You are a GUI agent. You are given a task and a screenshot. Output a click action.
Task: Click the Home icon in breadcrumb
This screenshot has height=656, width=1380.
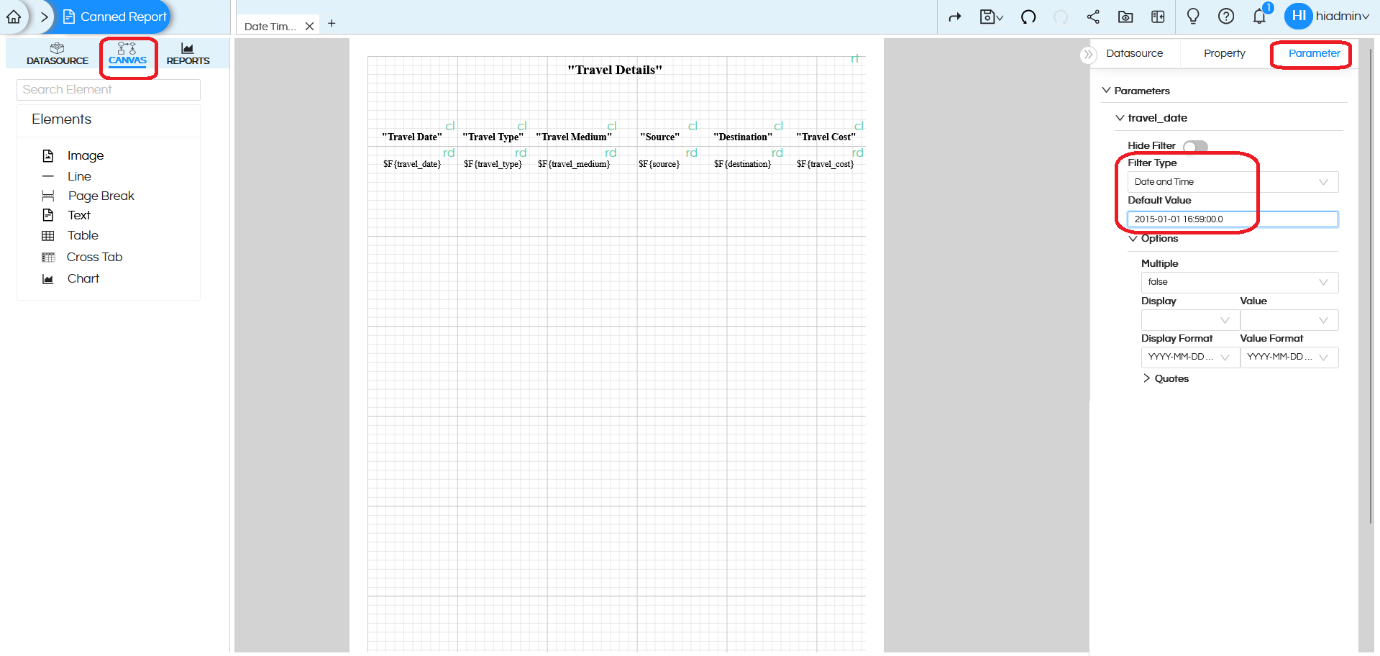click(14, 16)
